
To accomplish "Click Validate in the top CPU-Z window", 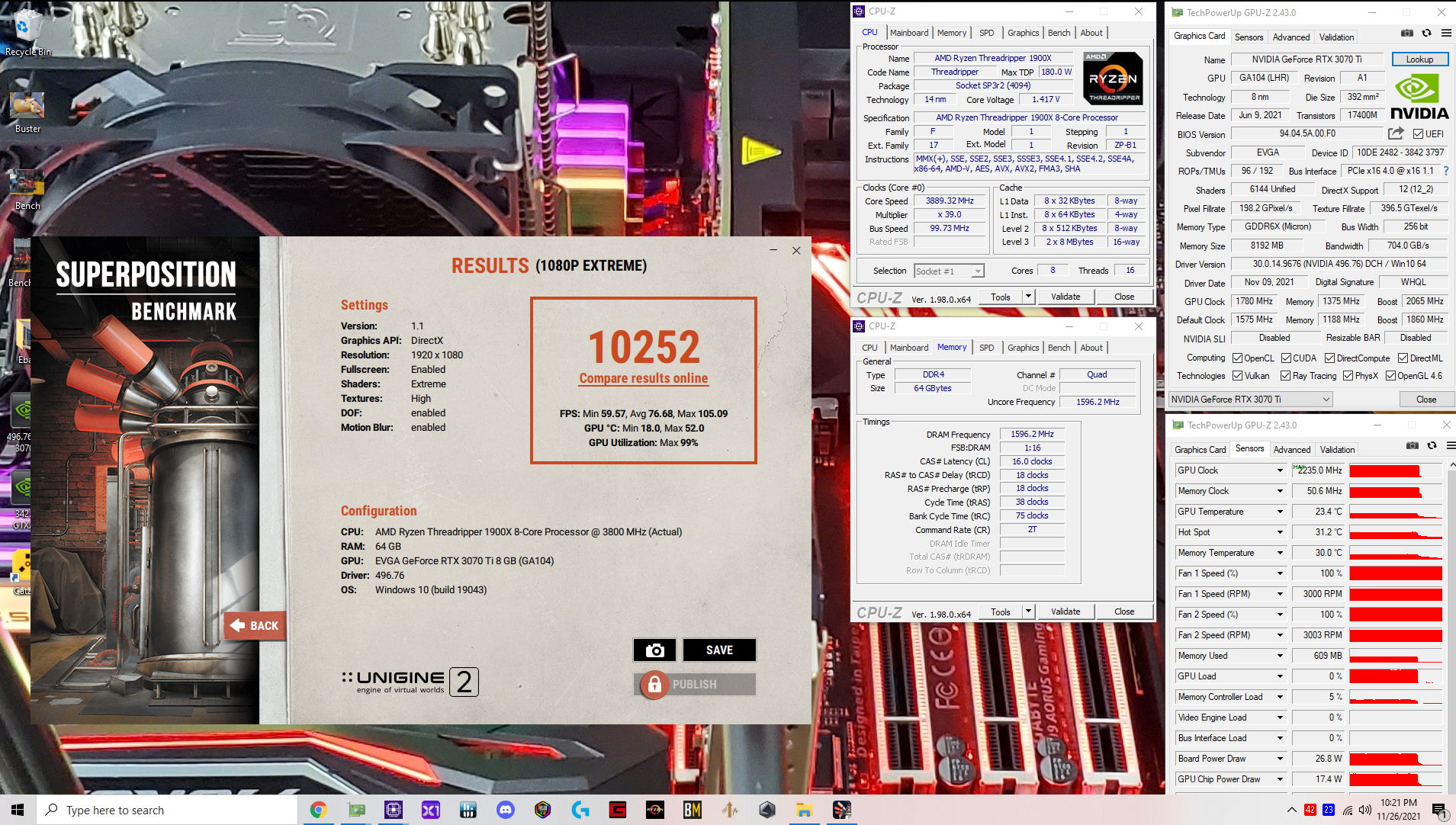I will (x=1065, y=297).
